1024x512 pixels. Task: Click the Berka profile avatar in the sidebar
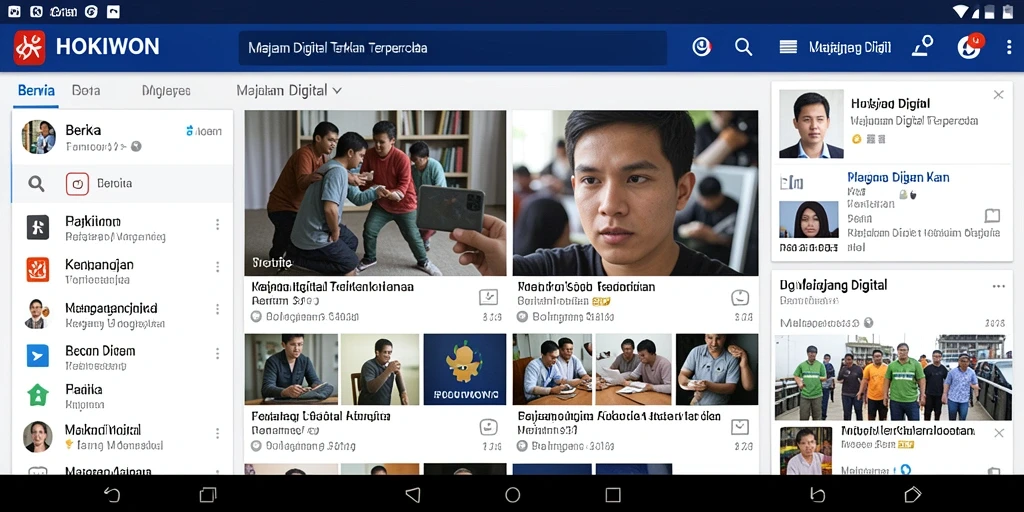click(x=39, y=136)
